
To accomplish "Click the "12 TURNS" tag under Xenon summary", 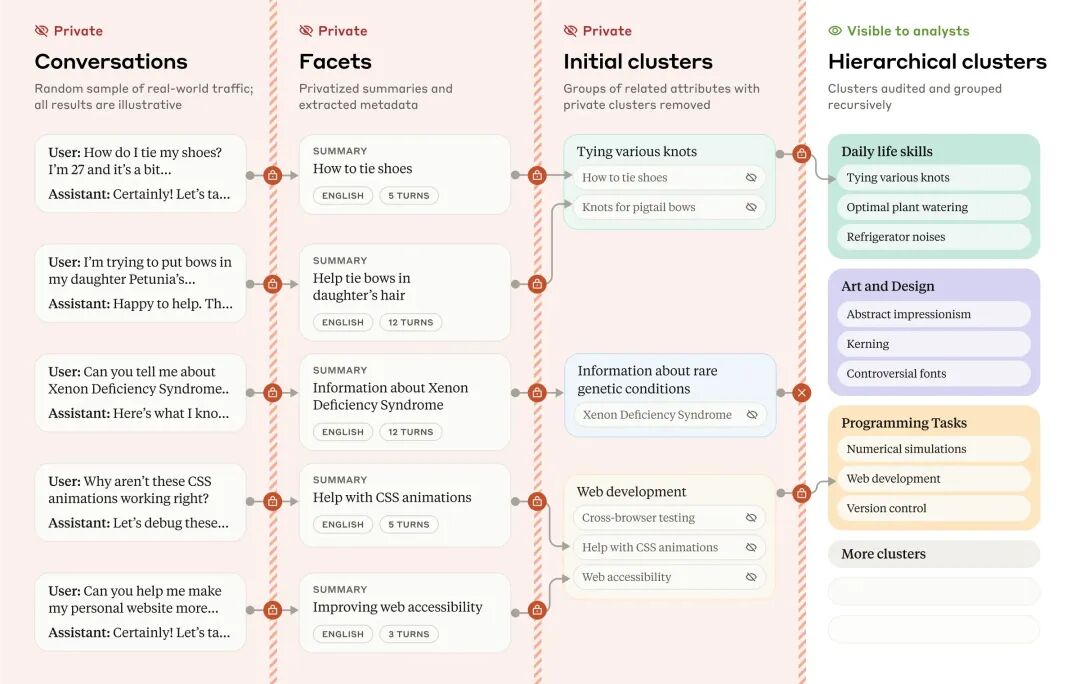I will click(410, 432).
